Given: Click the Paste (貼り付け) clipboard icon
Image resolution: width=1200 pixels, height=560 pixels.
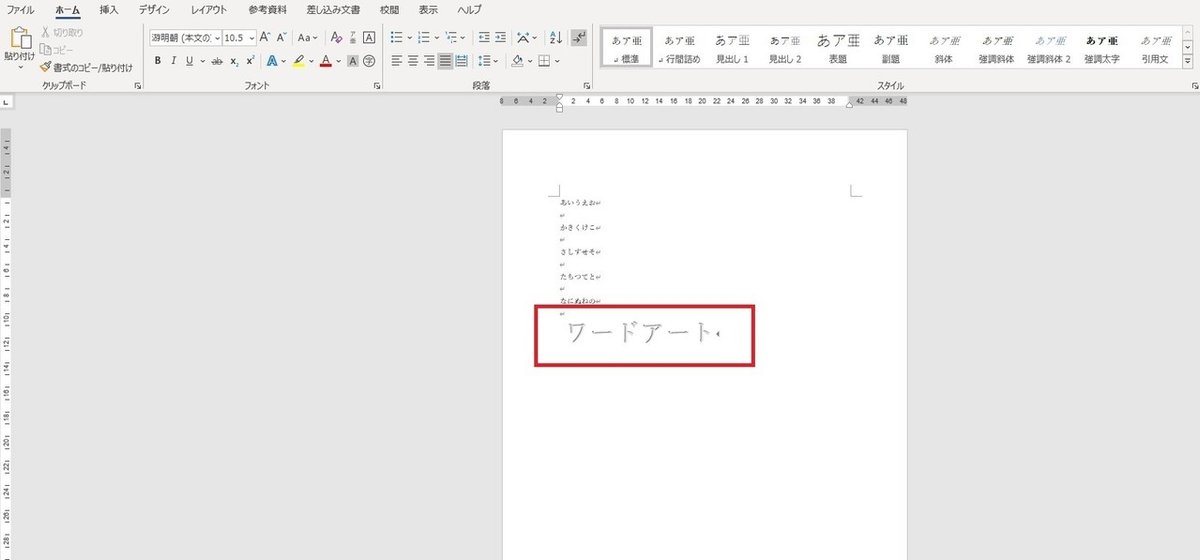Looking at the screenshot, I should pos(19,39).
